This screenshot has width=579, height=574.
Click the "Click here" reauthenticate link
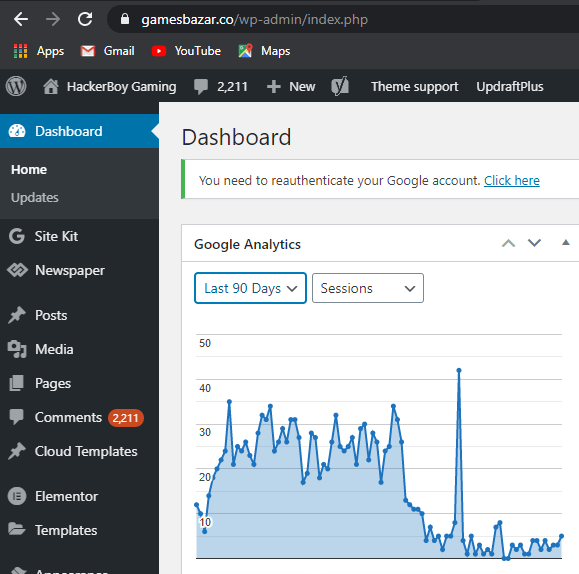(512, 181)
